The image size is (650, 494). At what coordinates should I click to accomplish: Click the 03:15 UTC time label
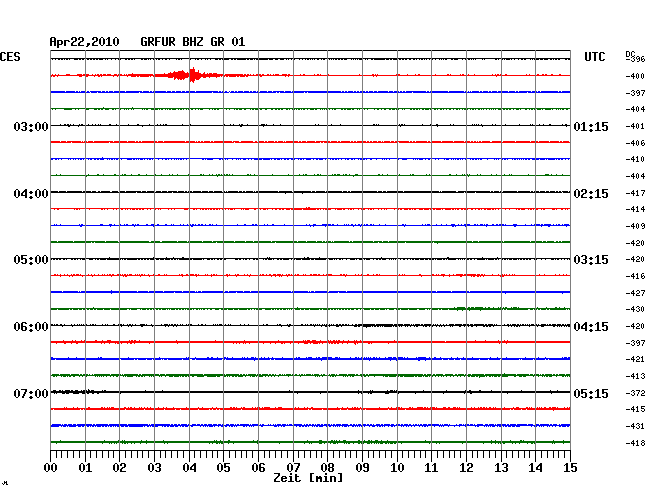point(591,260)
